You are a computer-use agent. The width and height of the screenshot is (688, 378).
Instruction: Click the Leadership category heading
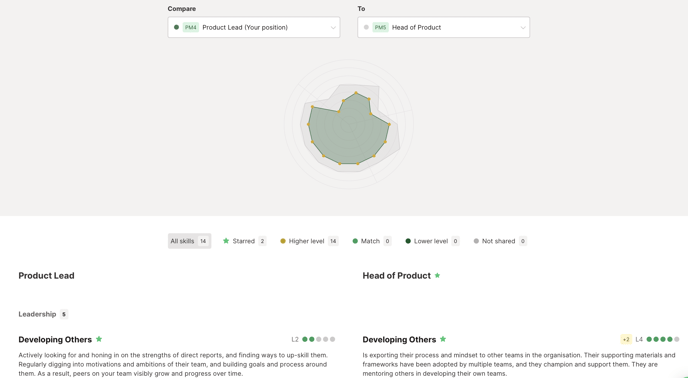pyautogui.click(x=37, y=314)
